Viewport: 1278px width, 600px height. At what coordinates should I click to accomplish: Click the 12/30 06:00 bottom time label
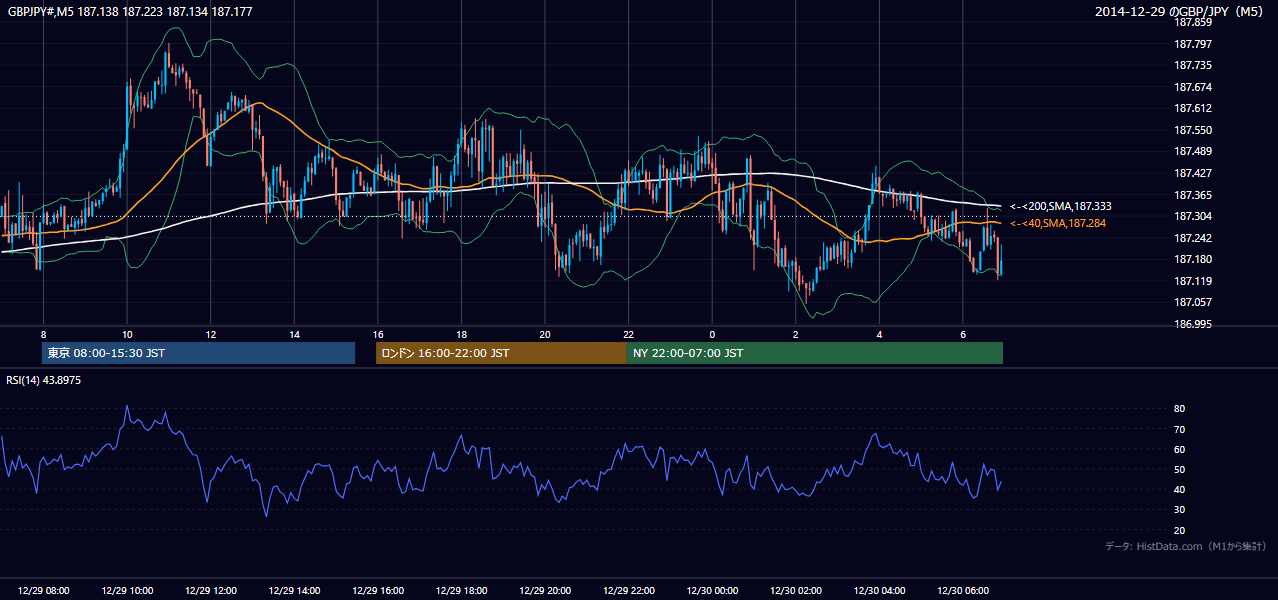point(963,591)
